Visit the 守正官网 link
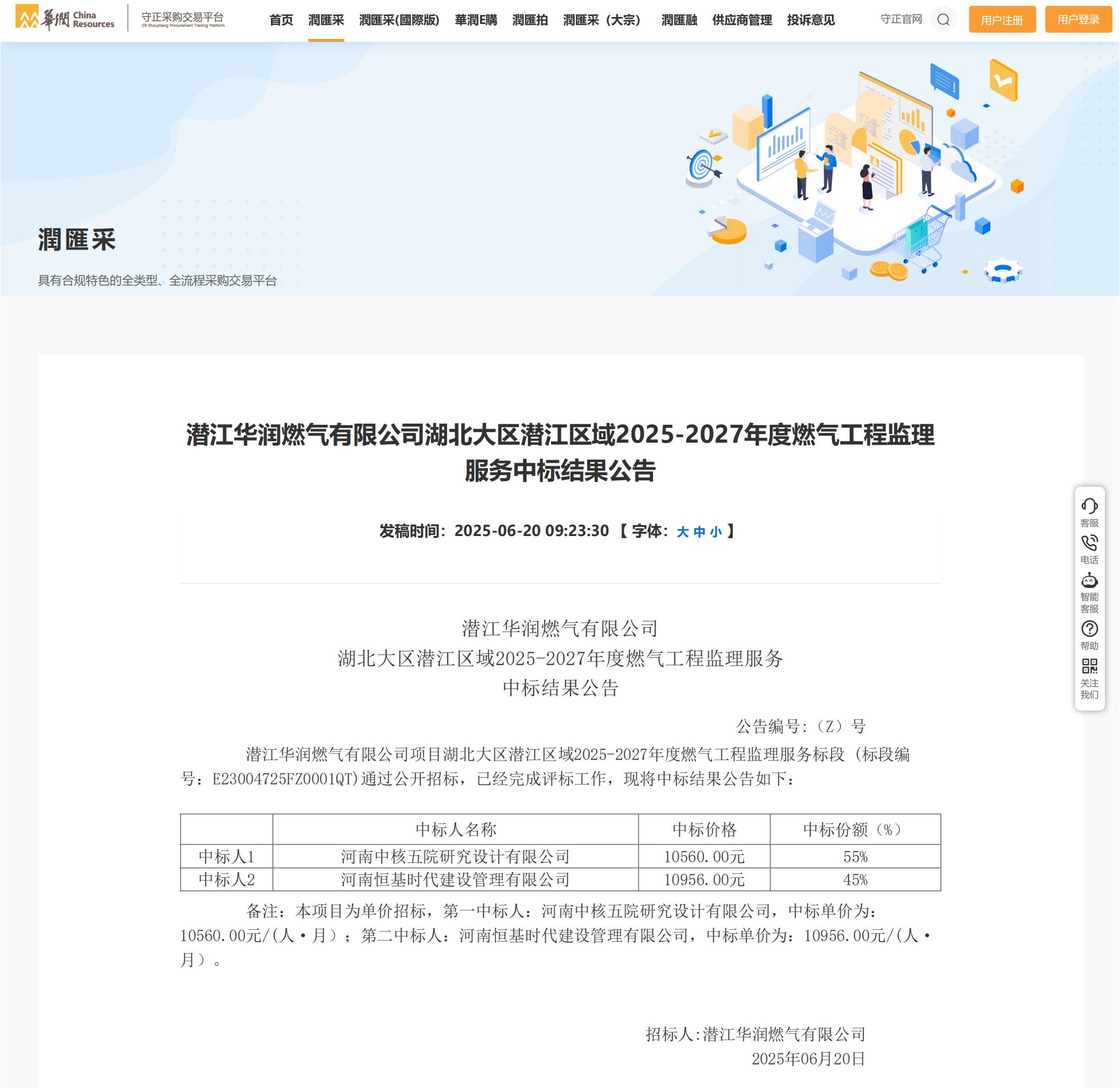 [901, 19]
